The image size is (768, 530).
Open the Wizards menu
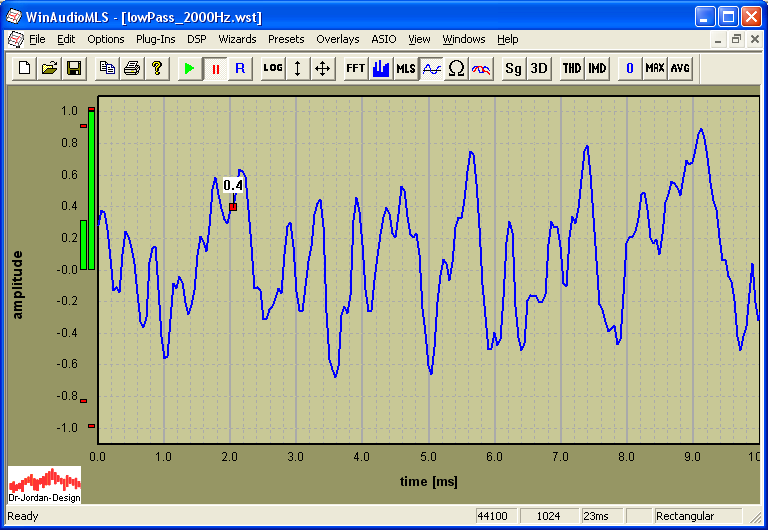(x=237, y=39)
